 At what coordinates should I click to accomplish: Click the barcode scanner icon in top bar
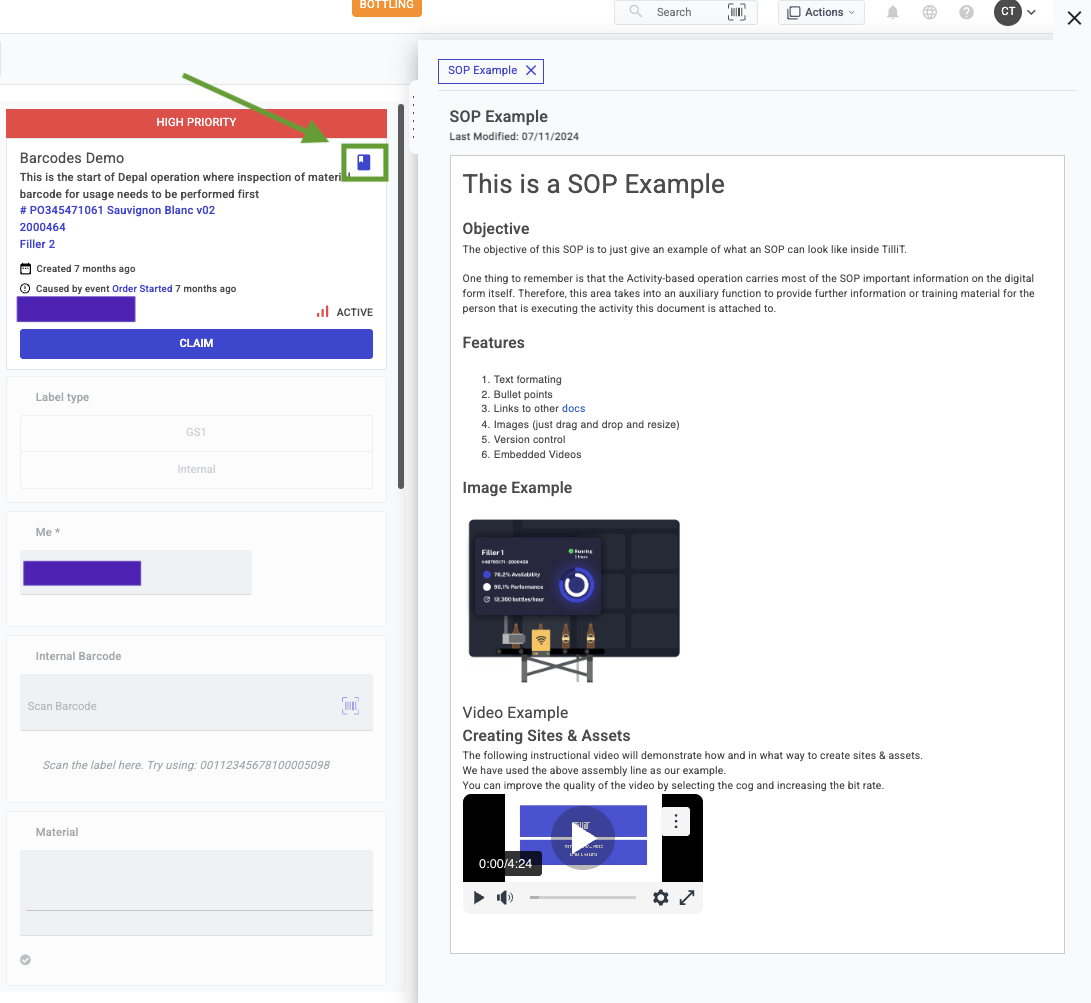tap(737, 12)
